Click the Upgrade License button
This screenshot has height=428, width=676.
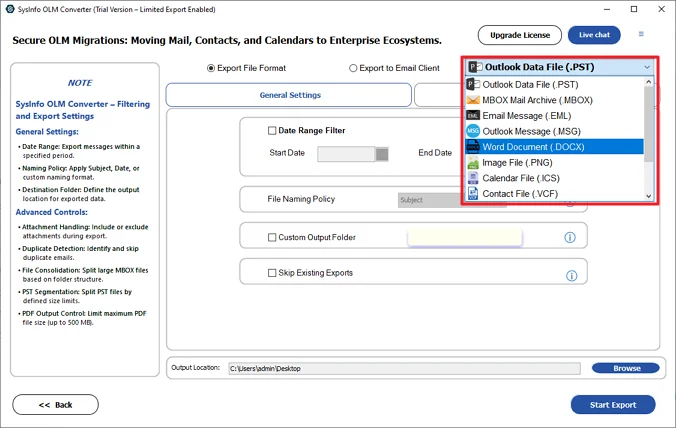coord(520,35)
